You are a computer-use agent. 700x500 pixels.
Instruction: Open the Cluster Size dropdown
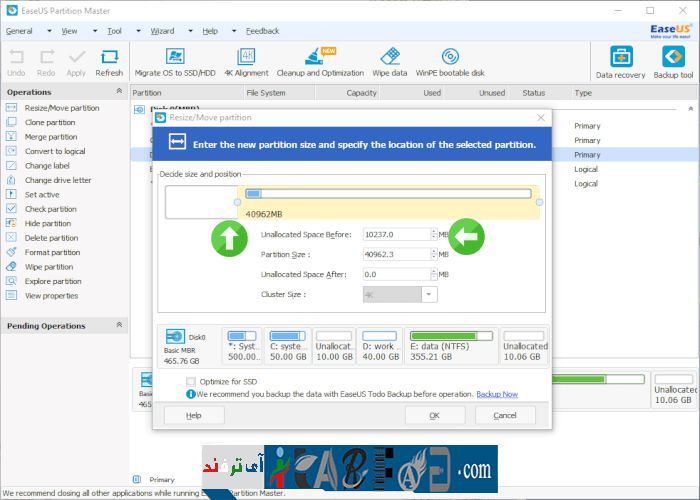pos(429,294)
